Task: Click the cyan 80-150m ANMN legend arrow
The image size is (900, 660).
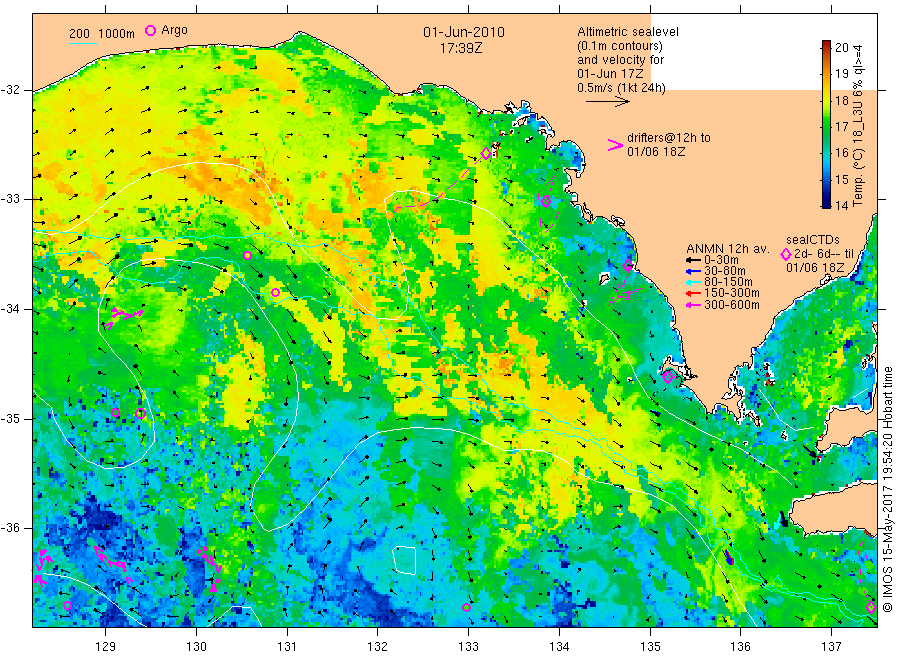Action: click(x=693, y=282)
